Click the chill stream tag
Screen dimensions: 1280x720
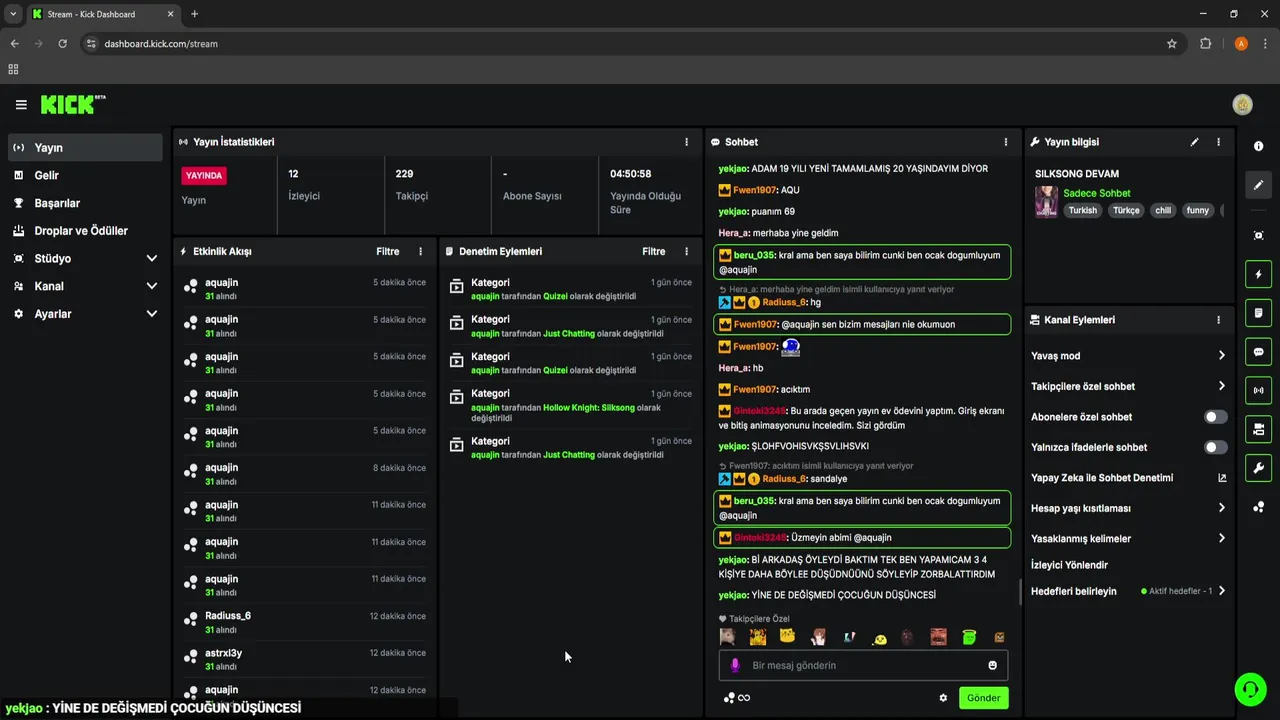[1162, 210]
